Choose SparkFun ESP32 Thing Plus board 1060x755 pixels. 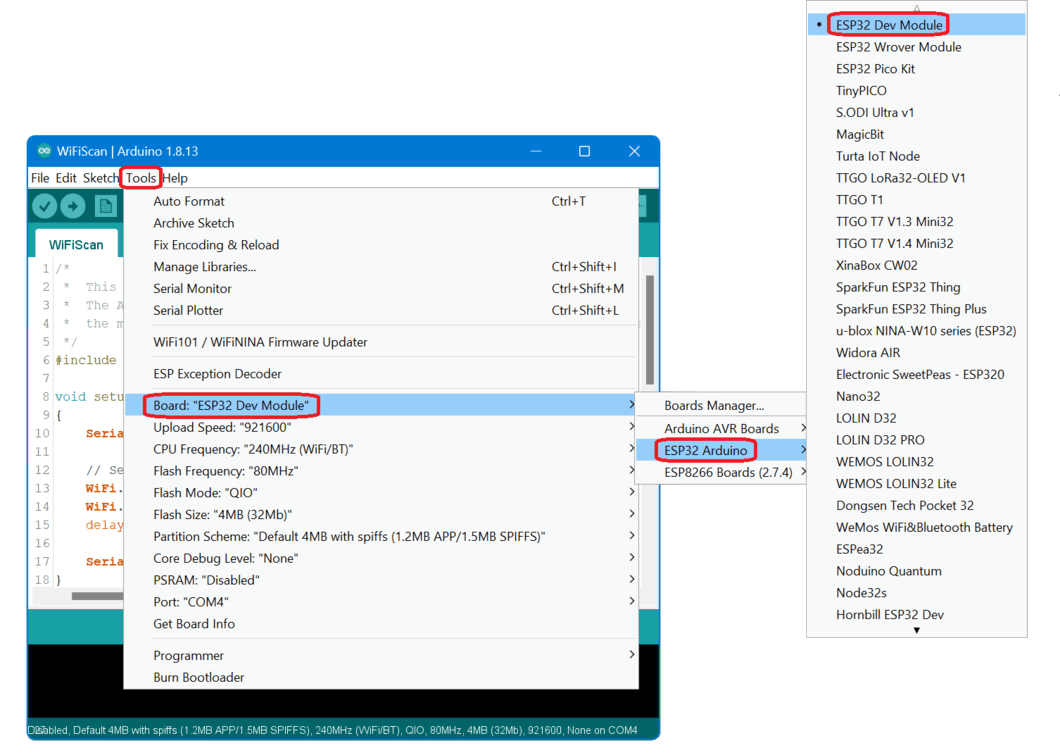click(917, 309)
